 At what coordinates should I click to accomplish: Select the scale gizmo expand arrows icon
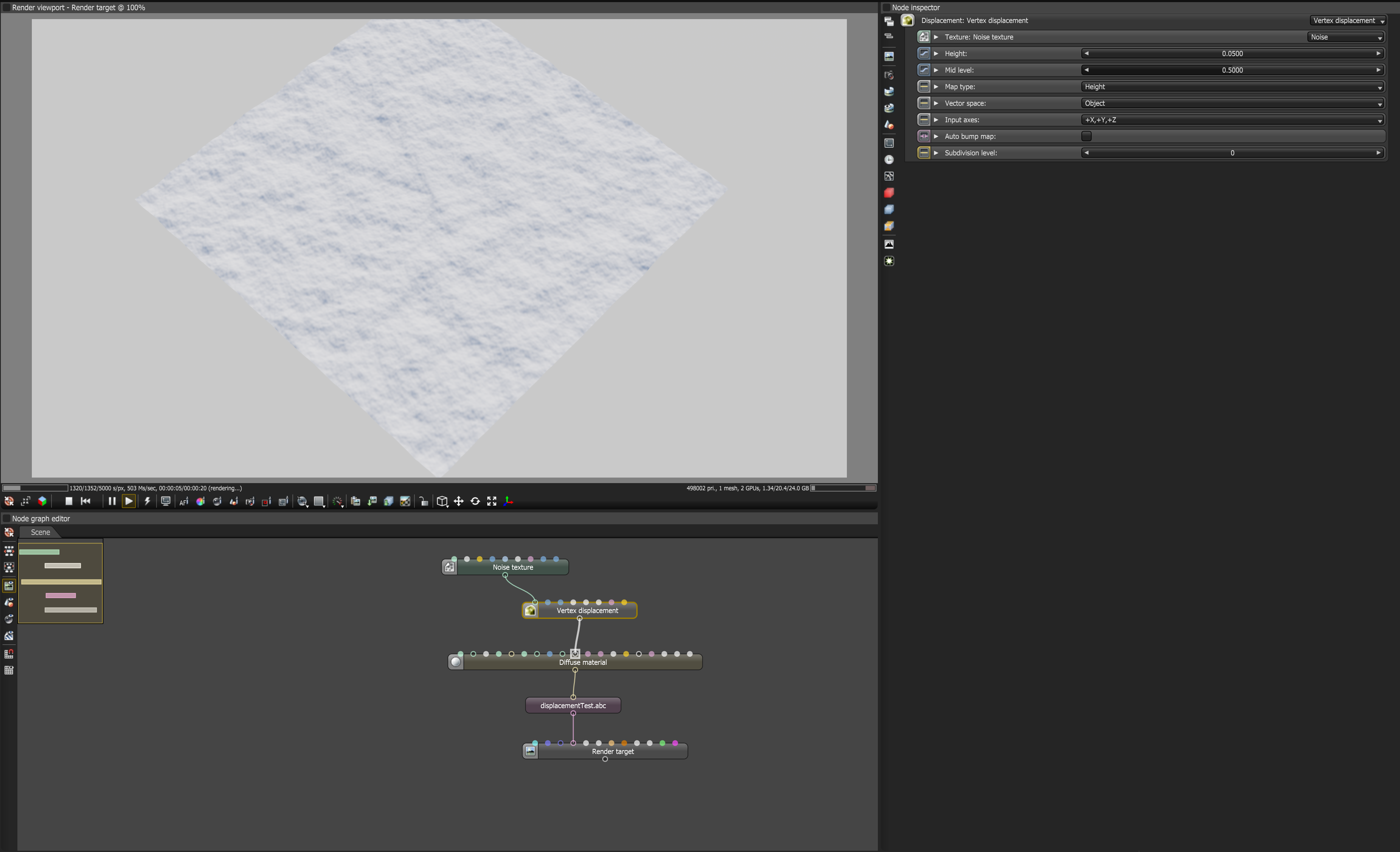pyautogui.click(x=492, y=501)
